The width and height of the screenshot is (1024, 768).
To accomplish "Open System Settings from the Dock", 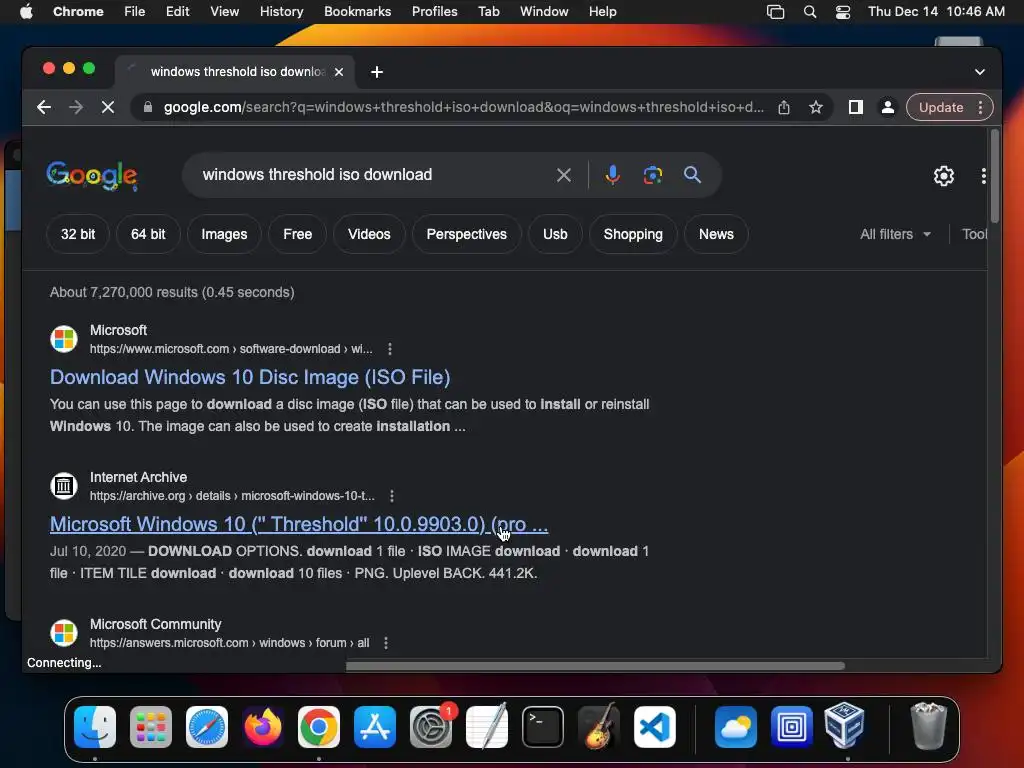I will coord(431,726).
